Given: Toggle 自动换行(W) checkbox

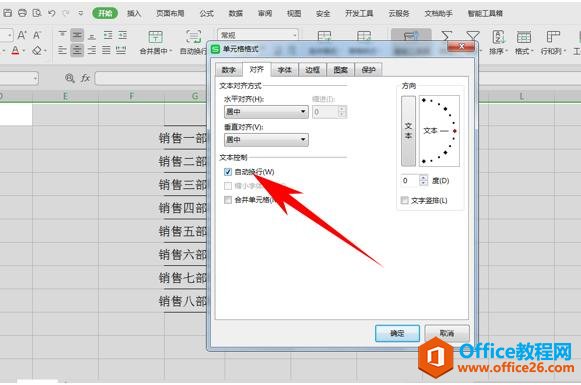Looking at the screenshot, I should [228, 172].
